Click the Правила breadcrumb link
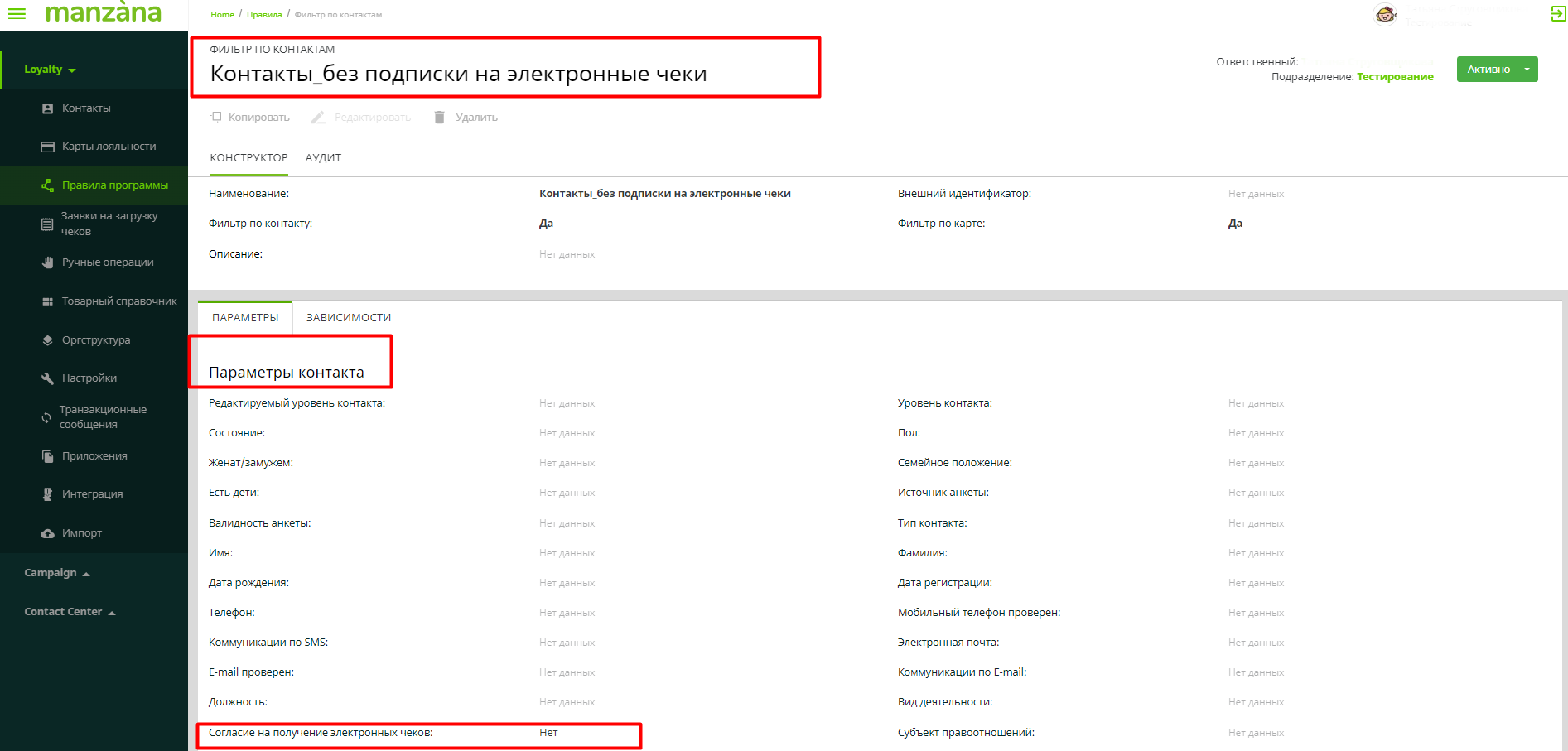 264,15
